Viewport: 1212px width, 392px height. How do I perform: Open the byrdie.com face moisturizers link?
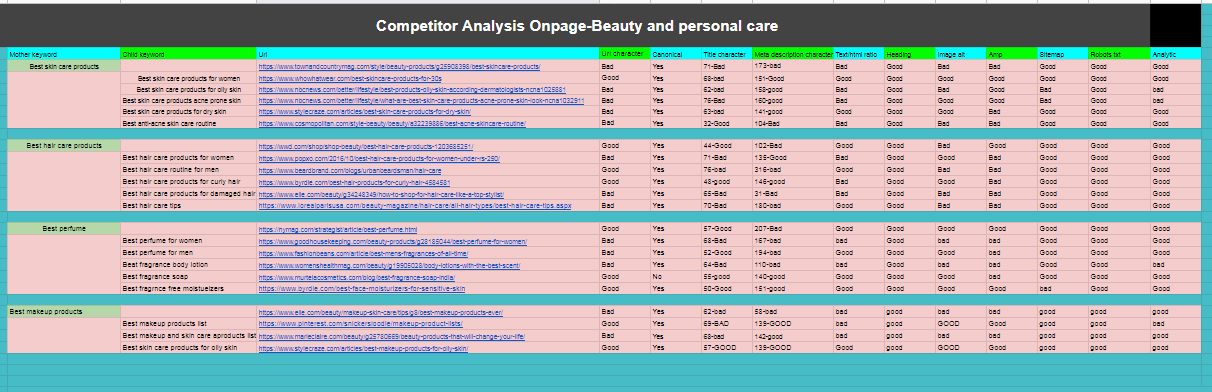tap(362, 288)
